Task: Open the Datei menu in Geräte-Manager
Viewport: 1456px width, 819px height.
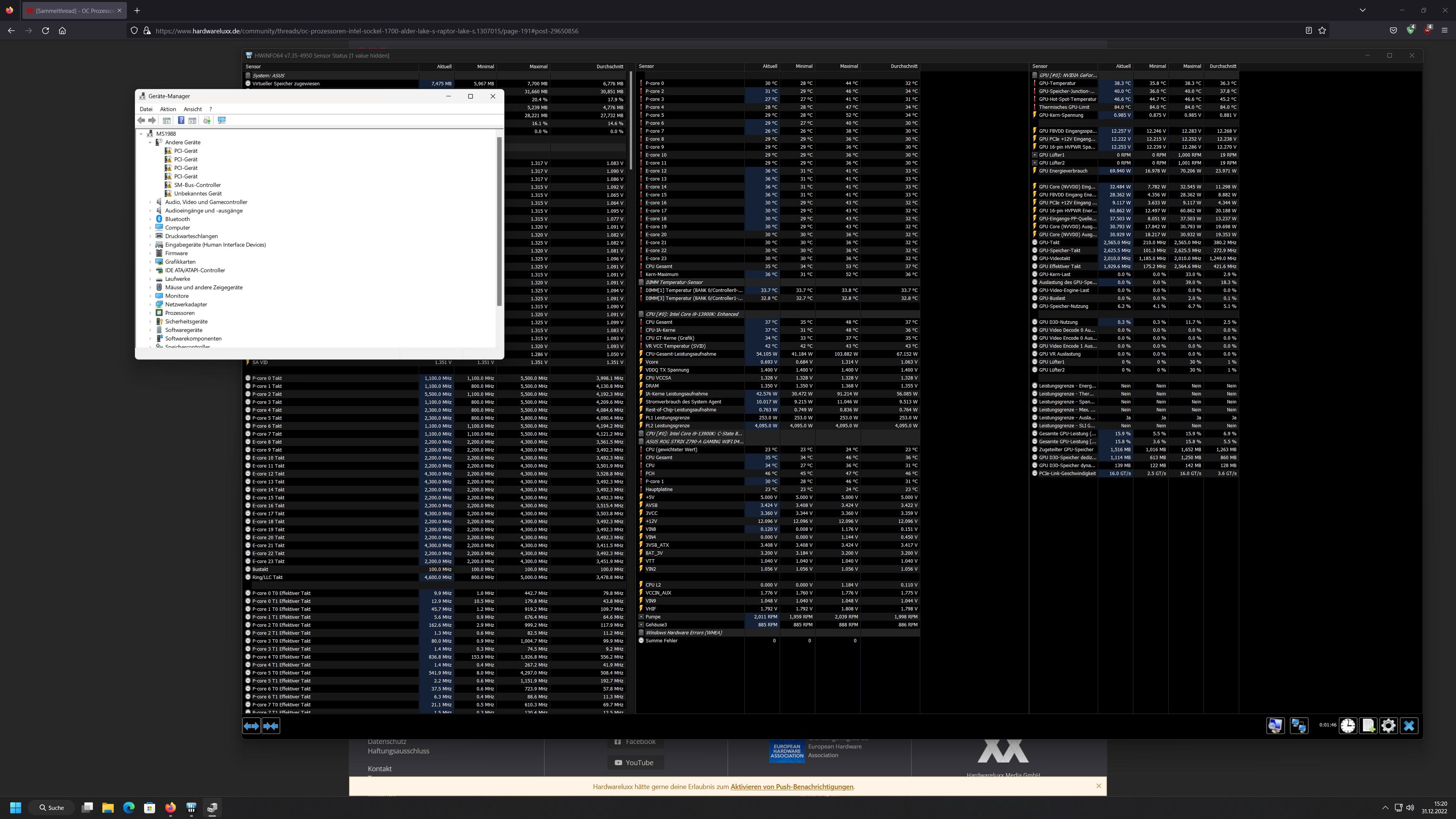Action: click(x=146, y=109)
